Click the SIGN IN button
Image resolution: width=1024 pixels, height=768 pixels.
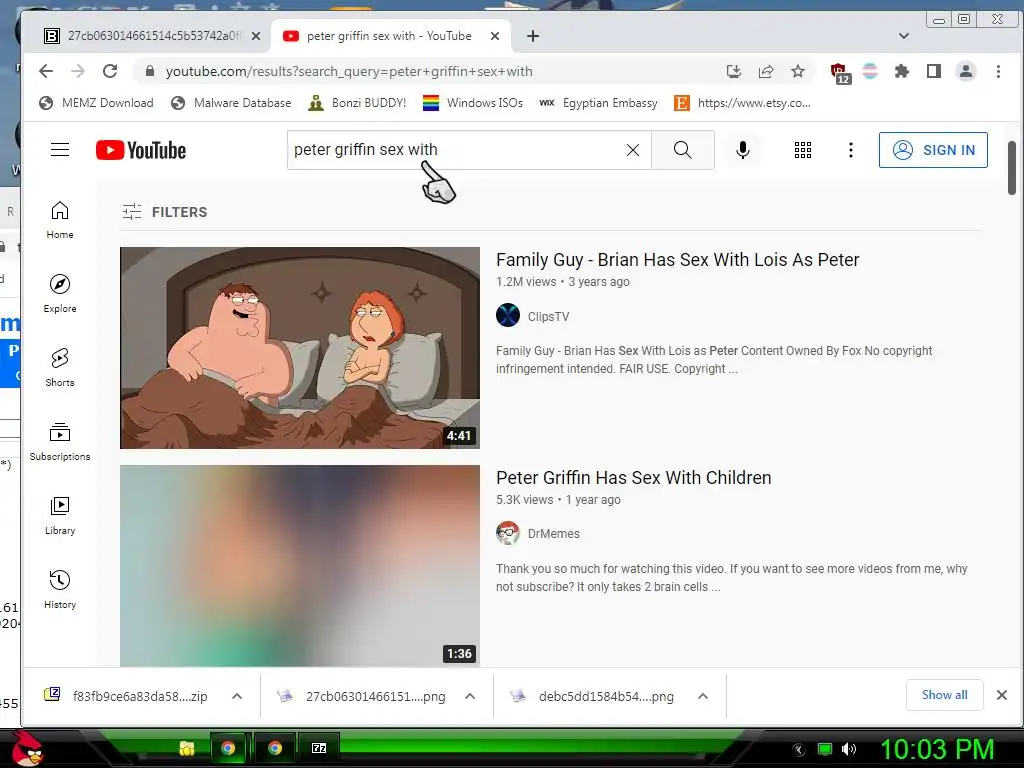pyautogui.click(x=933, y=150)
